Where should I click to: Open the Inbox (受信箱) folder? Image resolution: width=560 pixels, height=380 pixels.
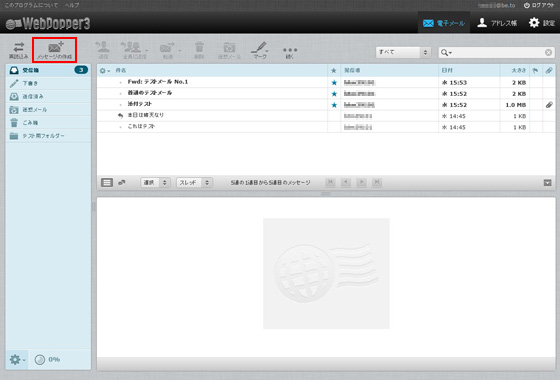click(x=48, y=70)
